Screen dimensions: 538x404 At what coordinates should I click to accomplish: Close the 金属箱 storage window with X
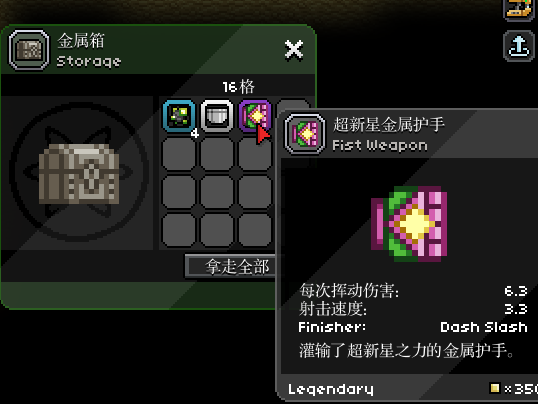tap(294, 50)
